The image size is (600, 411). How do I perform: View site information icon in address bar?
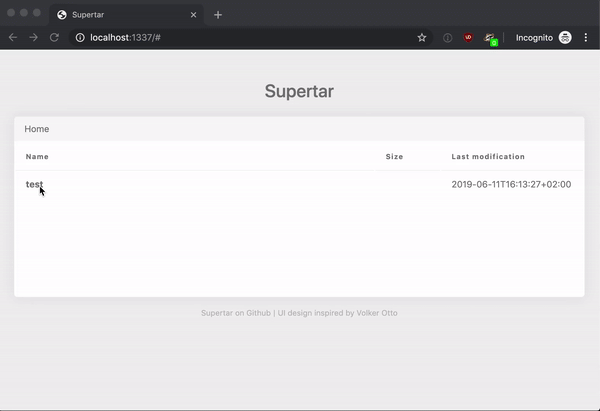(80, 38)
